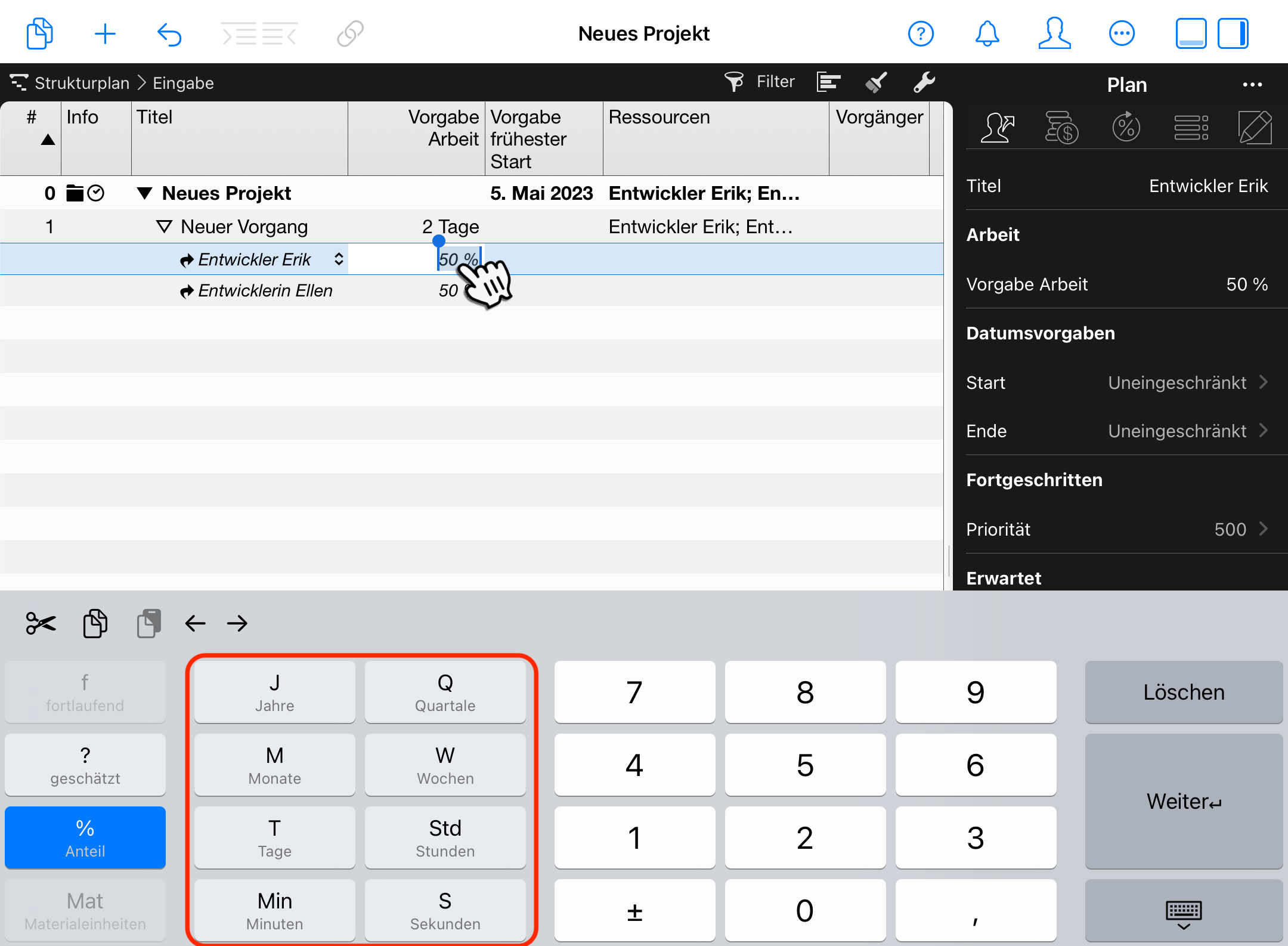Click the undo arrow icon
Image resolution: width=1288 pixels, height=946 pixels.
[x=169, y=33]
